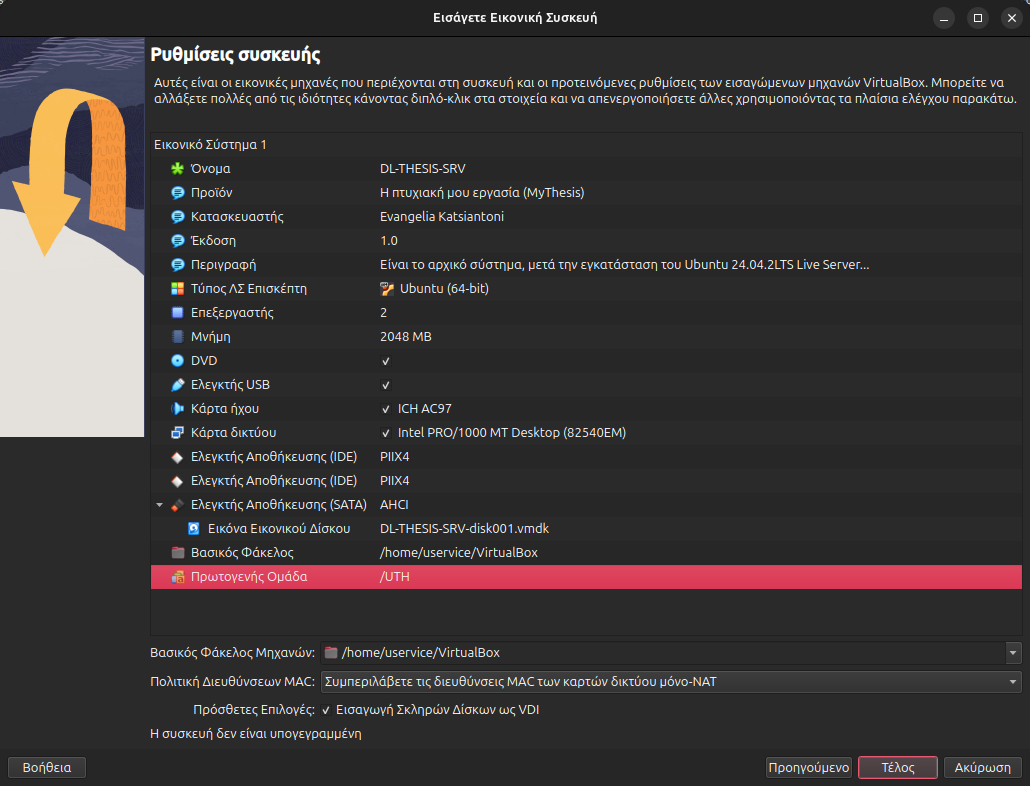Viewport: 1030px width, 786px height.
Task: Click the CPU icon beside Επεξεργαστής
Action: [x=177, y=313]
